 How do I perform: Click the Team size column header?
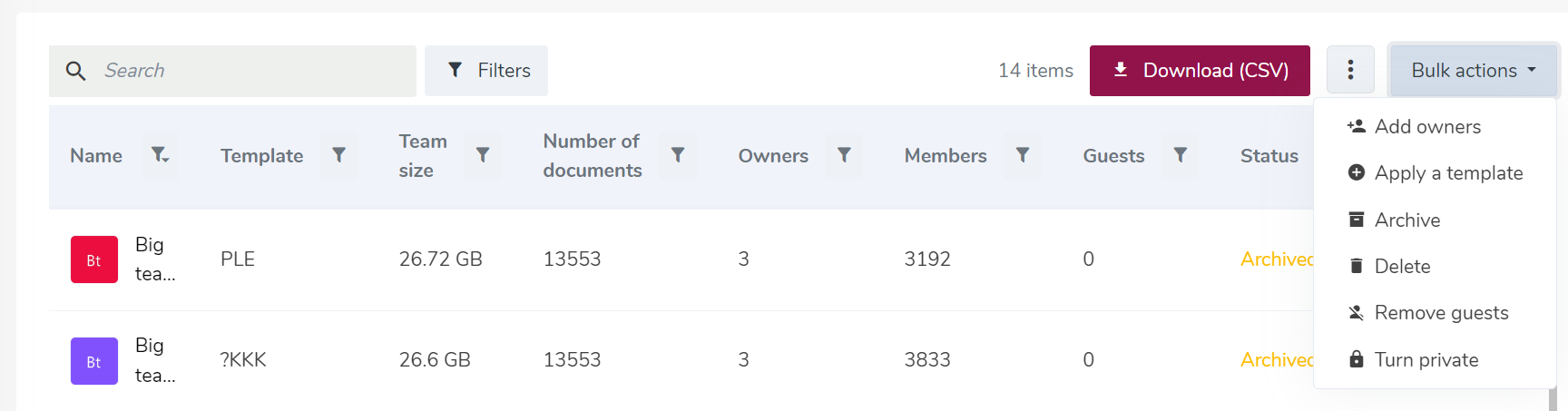coord(423,156)
